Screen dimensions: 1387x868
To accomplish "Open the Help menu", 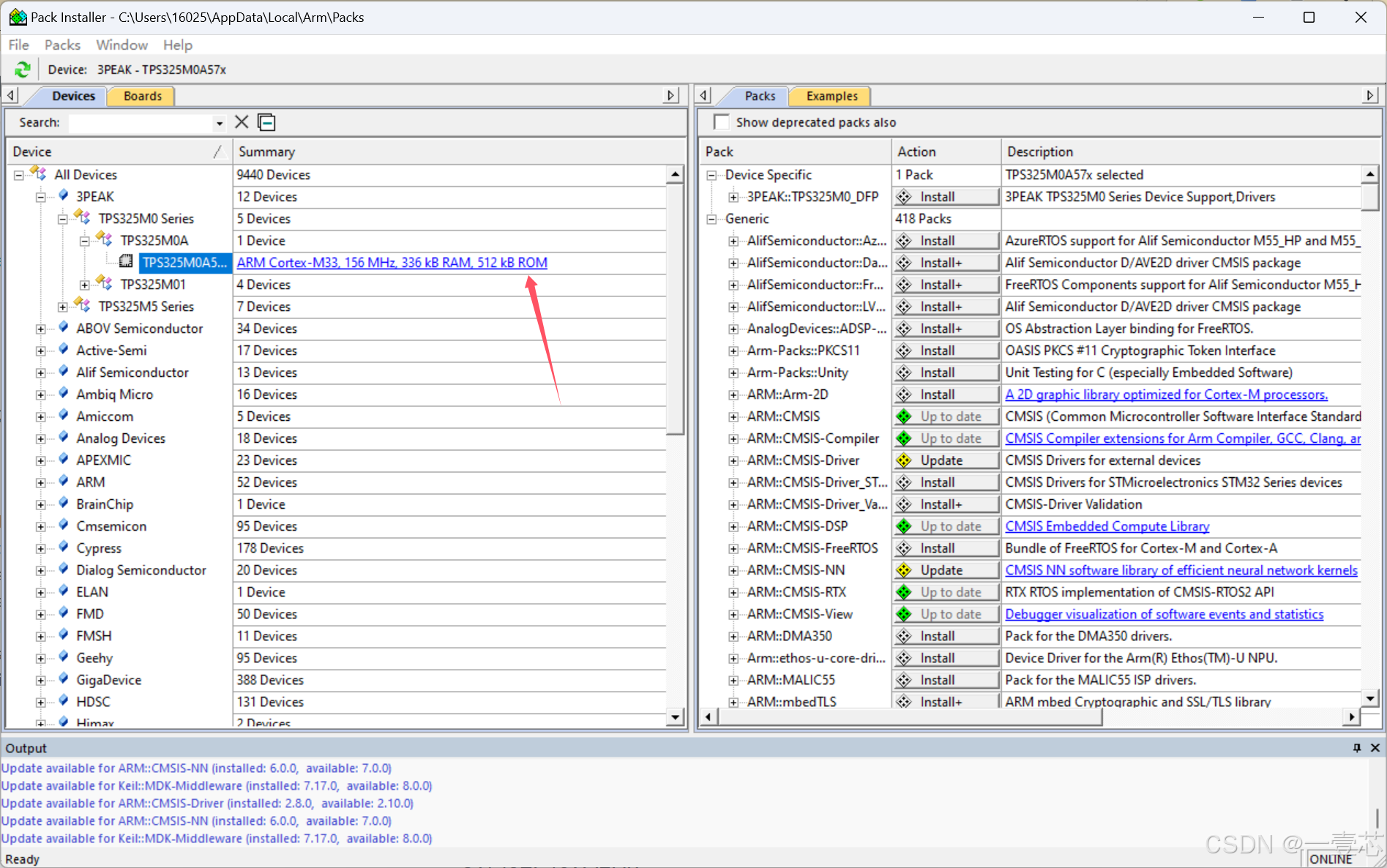I will 177,45.
